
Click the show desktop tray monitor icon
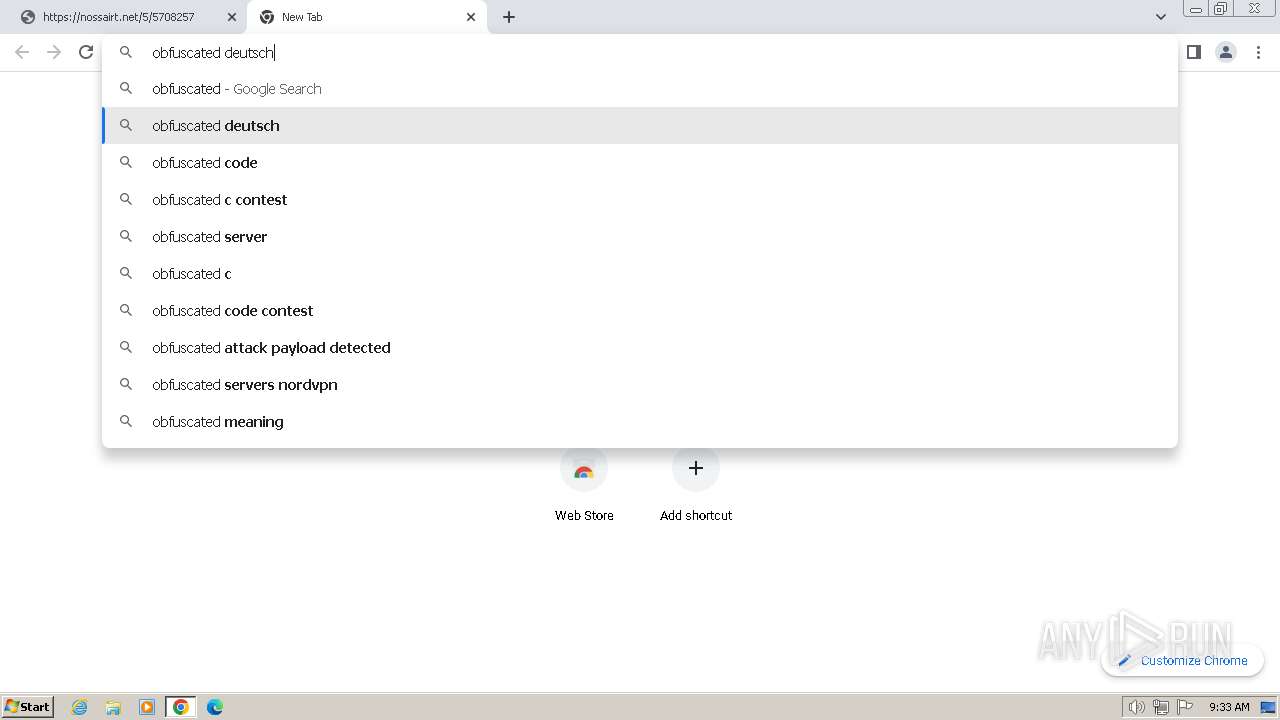coord(1268,707)
